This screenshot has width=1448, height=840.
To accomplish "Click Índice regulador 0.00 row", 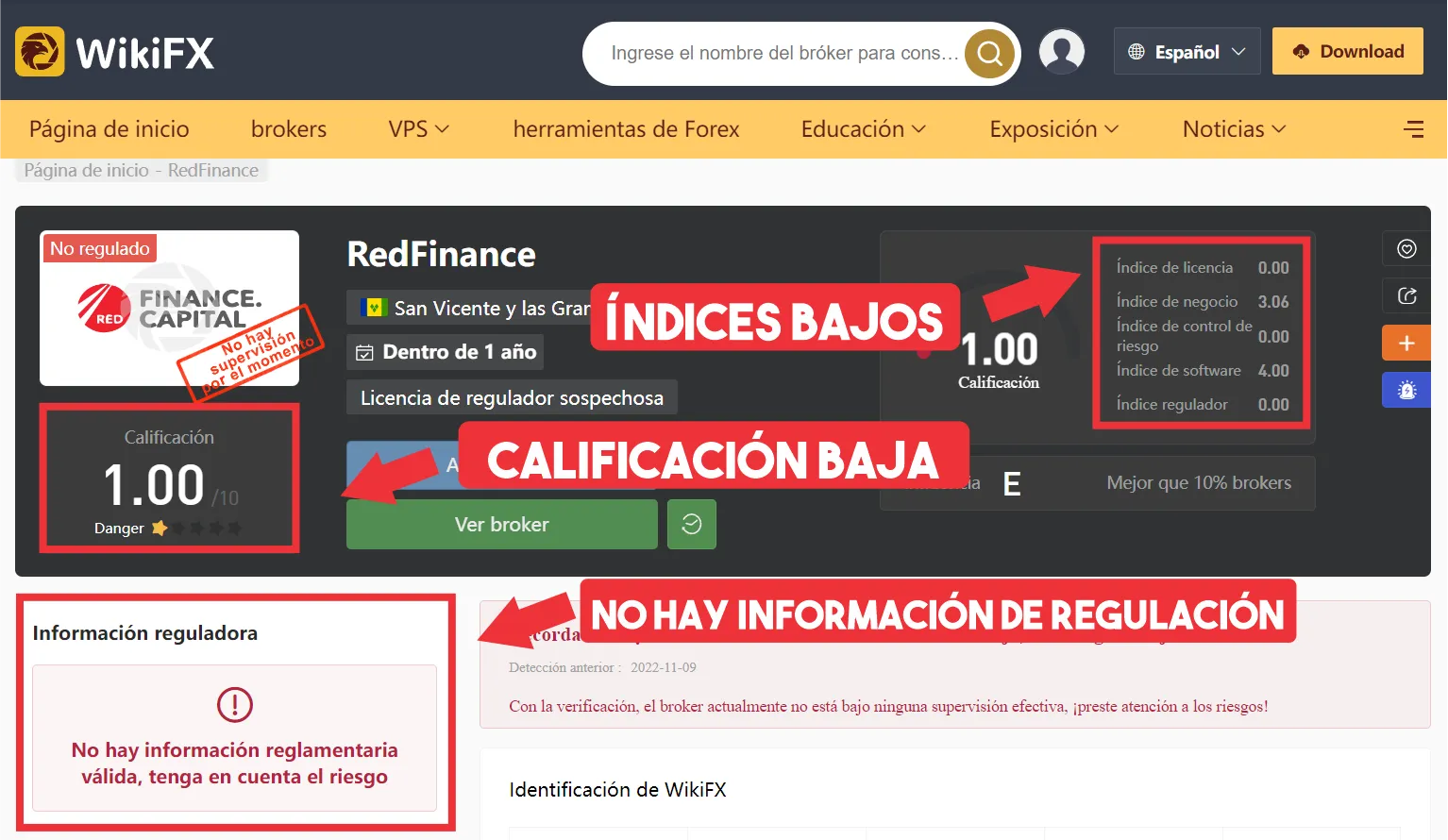I will coord(1203,404).
